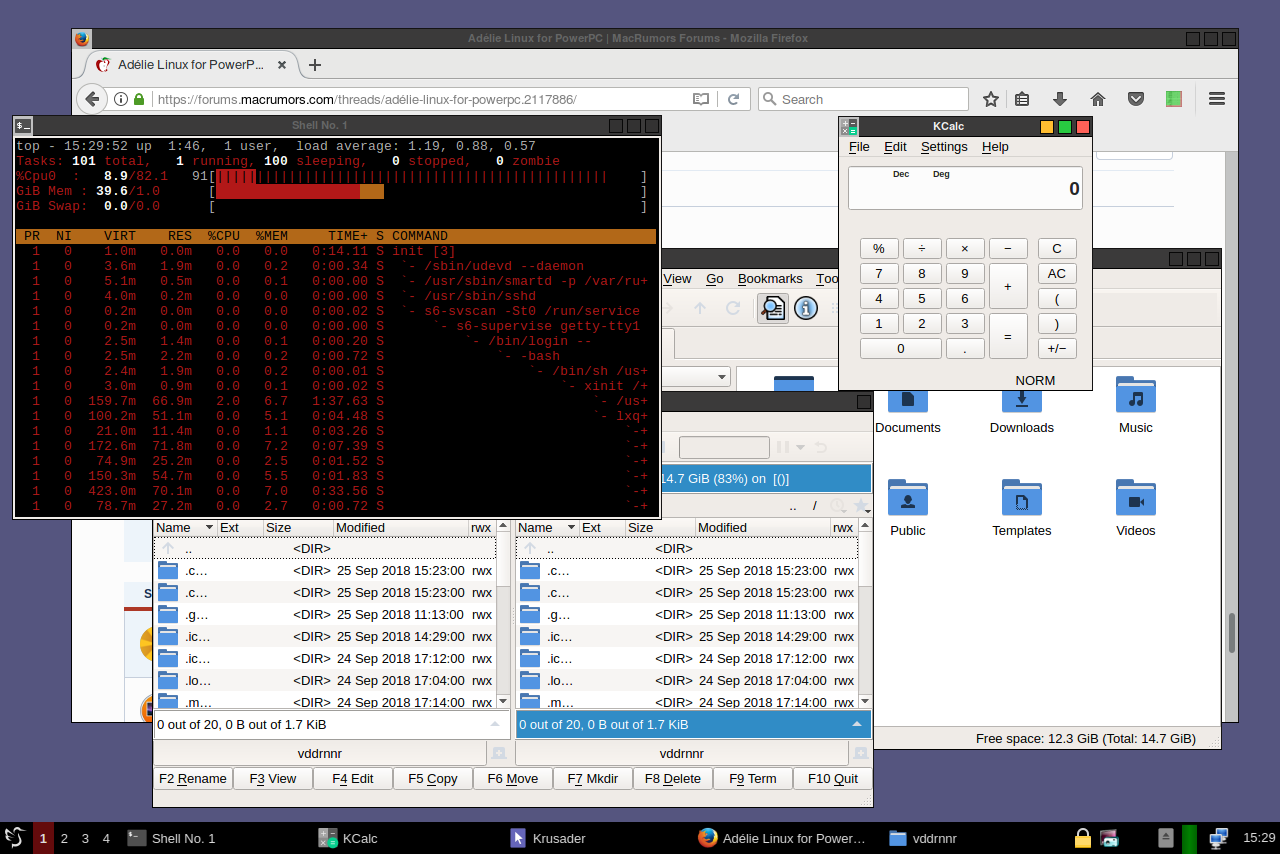Viewport: 1280px width, 854px height.
Task: Open the file manager Go menu
Action: click(x=714, y=279)
